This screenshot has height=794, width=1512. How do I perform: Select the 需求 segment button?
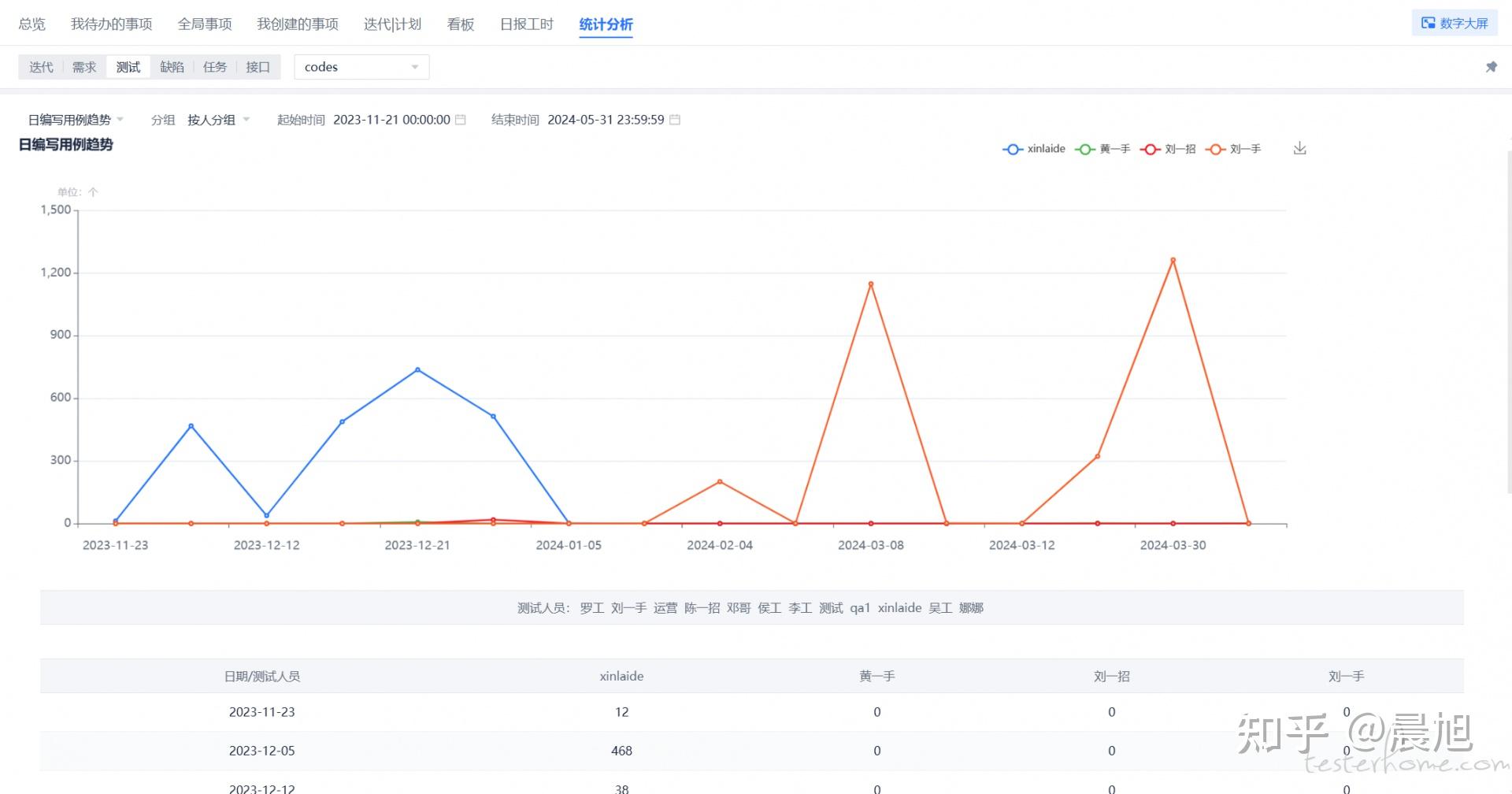[x=84, y=67]
